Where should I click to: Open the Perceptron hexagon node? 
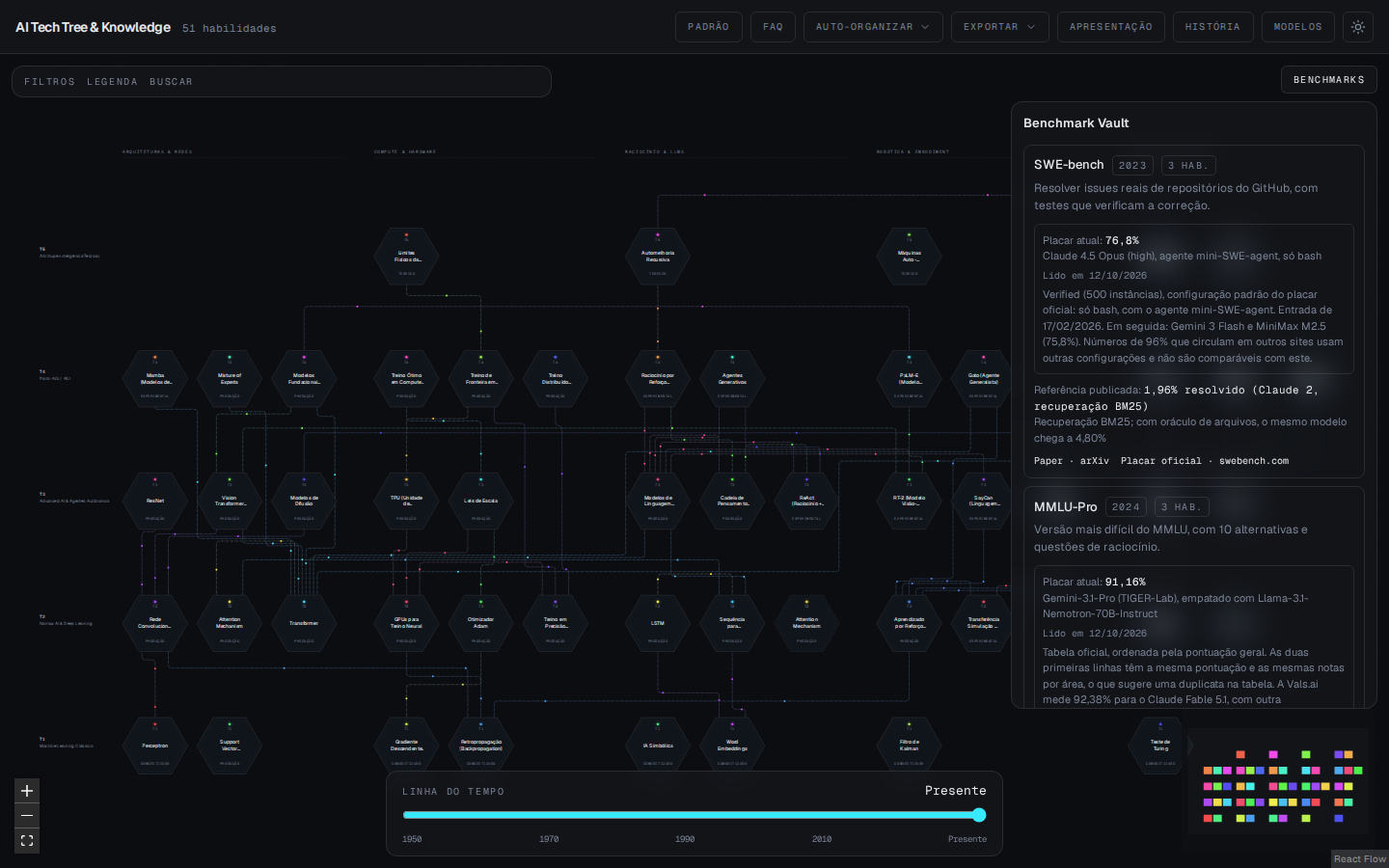pyautogui.click(x=155, y=746)
